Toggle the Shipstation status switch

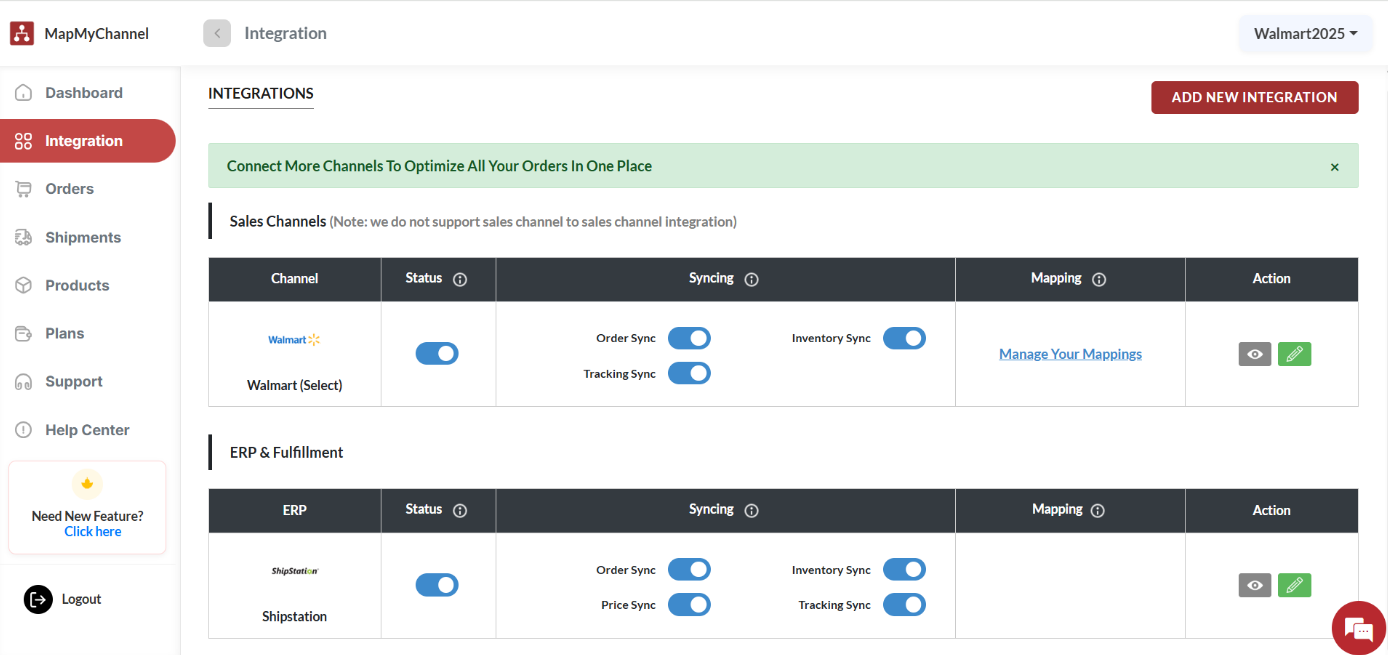click(x=437, y=584)
